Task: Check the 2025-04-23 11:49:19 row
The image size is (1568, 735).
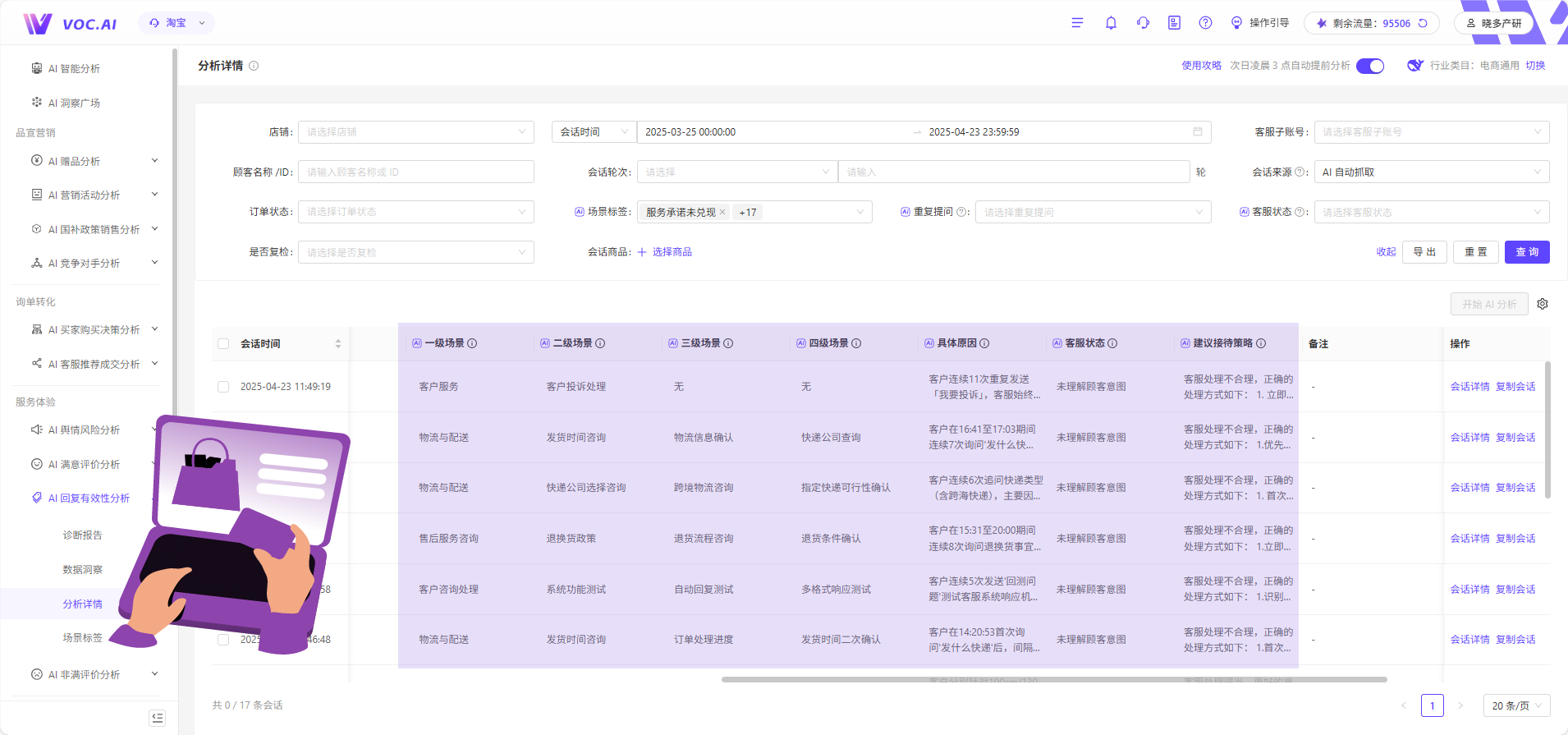Action: click(x=223, y=386)
